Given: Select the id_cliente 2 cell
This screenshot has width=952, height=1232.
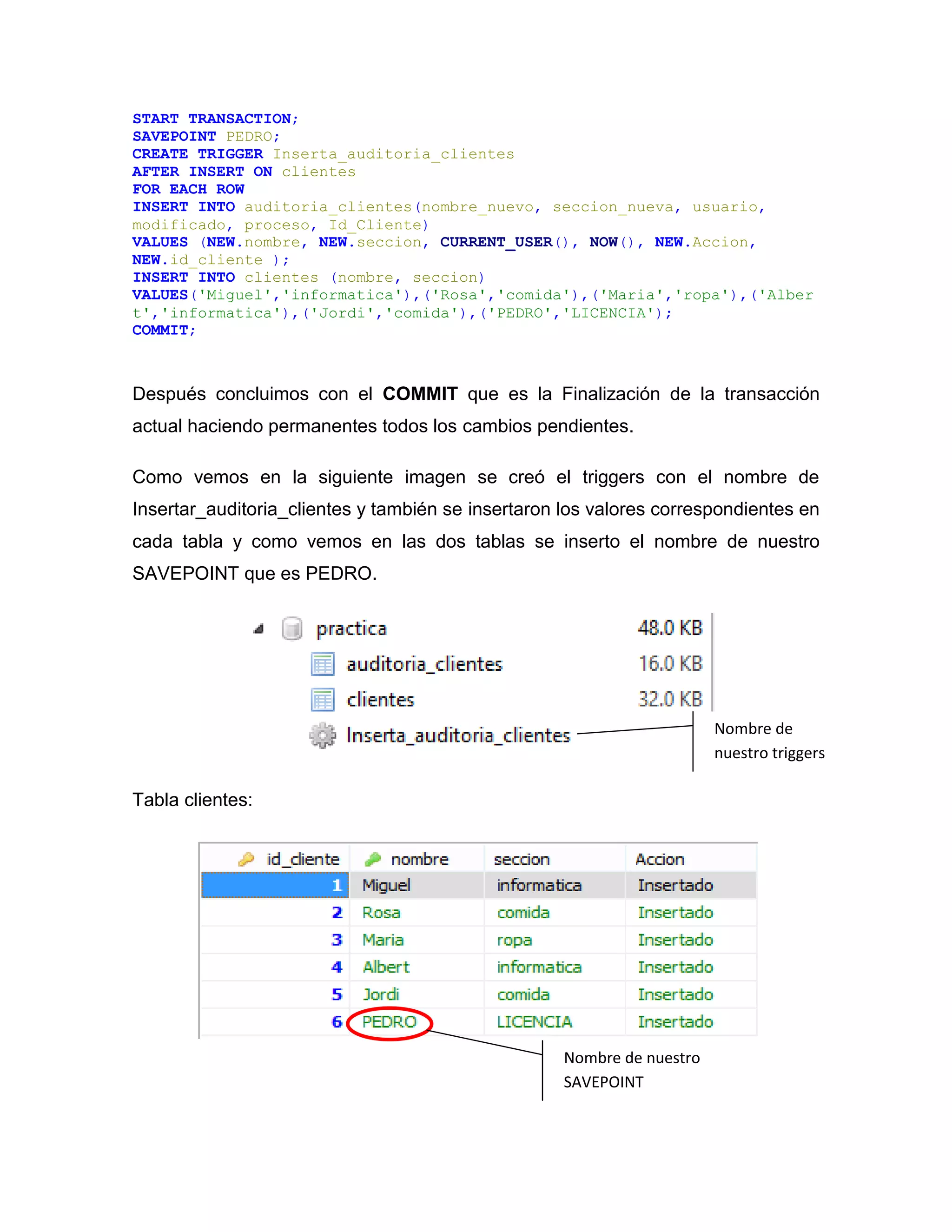Looking at the screenshot, I should pyautogui.click(x=275, y=912).
